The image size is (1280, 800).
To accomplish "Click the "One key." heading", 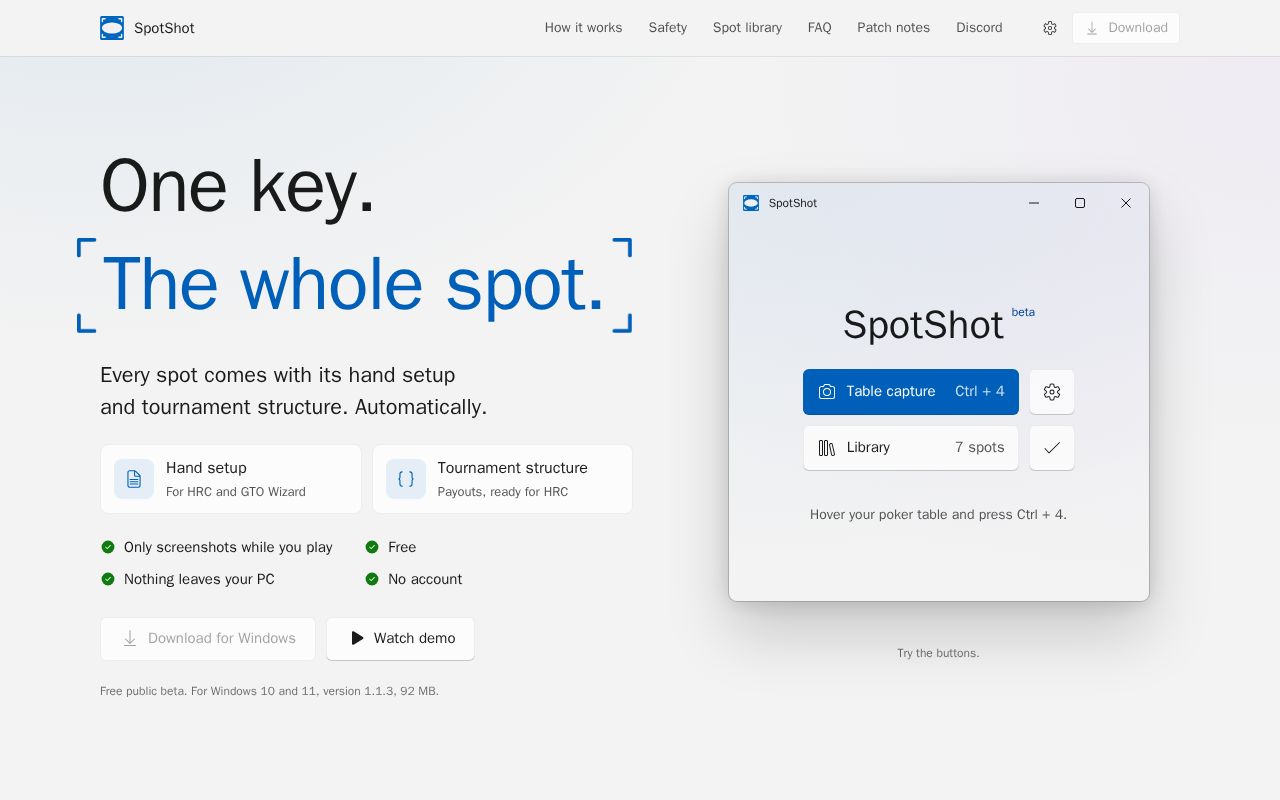I will pos(238,187).
